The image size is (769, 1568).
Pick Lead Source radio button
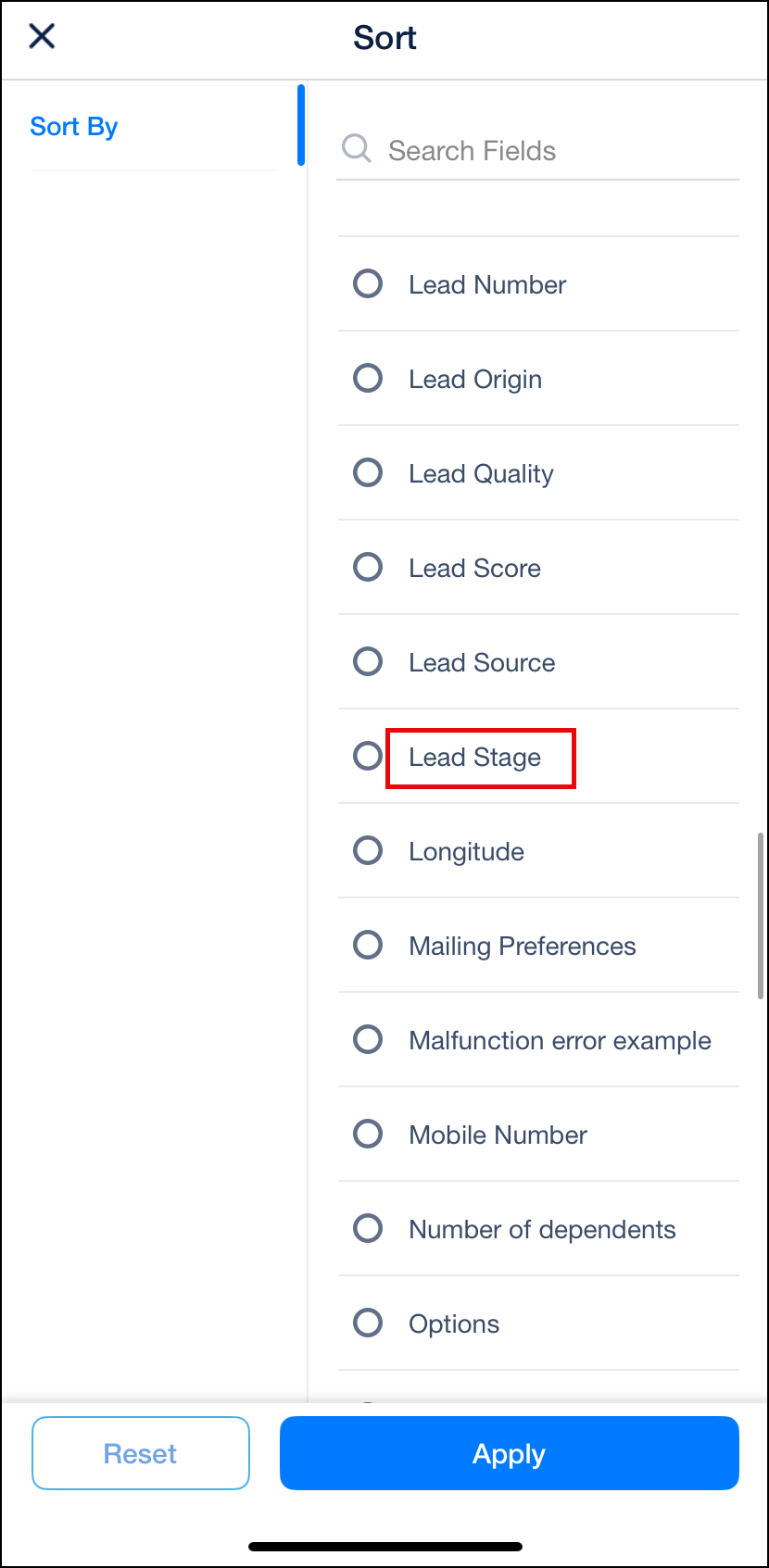(x=368, y=661)
